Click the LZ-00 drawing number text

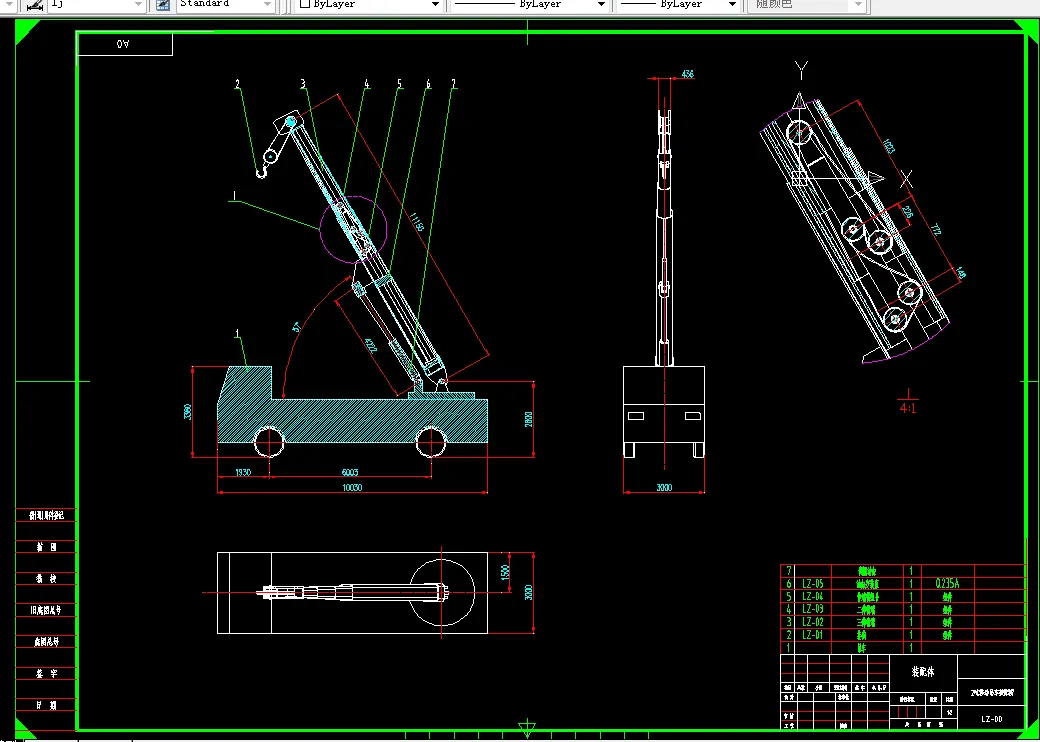point(992,719)
